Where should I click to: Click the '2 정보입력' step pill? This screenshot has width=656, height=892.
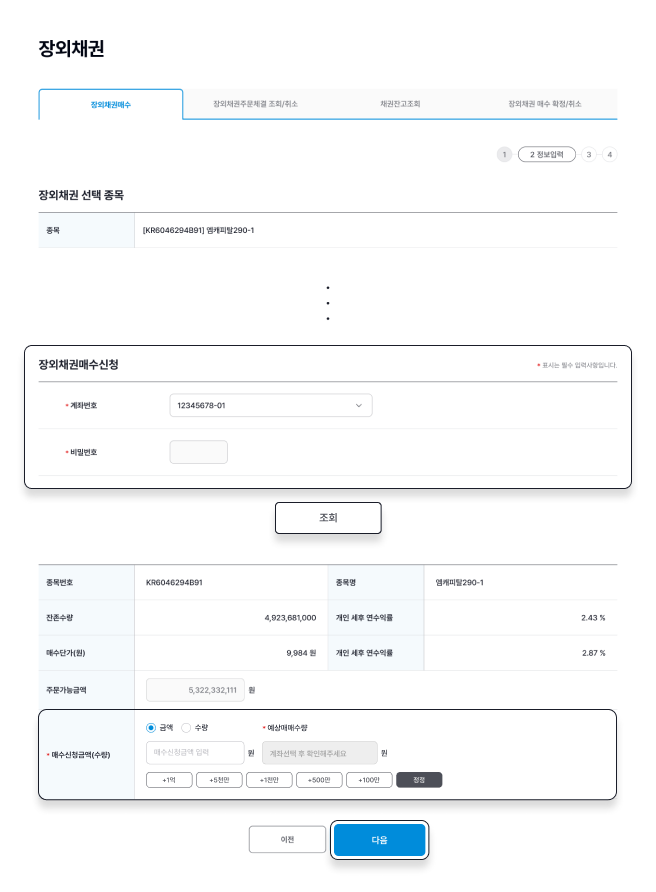pyautogui.click(x=547, y=154)
